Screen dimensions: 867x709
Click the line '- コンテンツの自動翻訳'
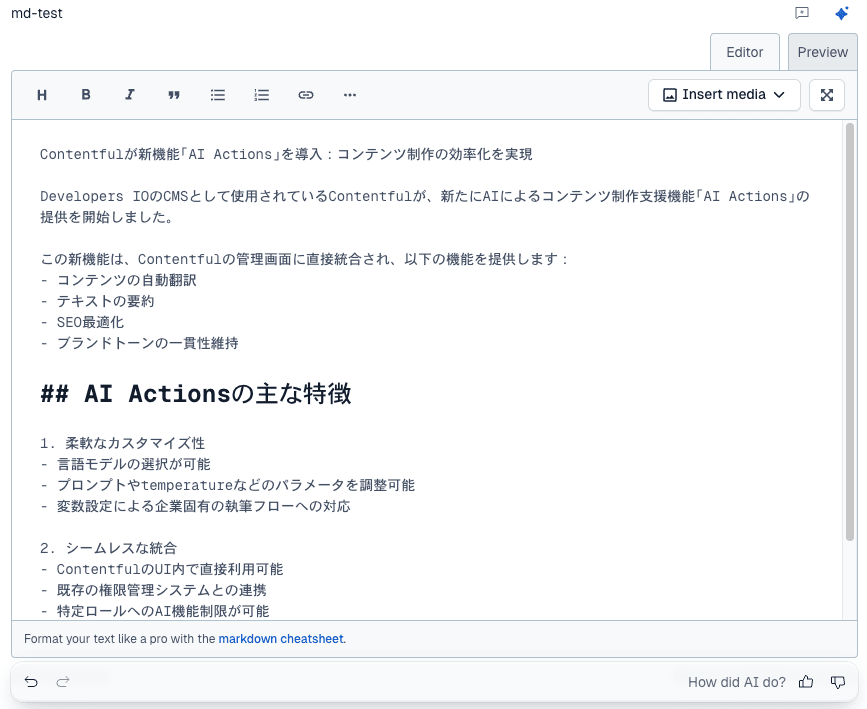coord(118,280)
